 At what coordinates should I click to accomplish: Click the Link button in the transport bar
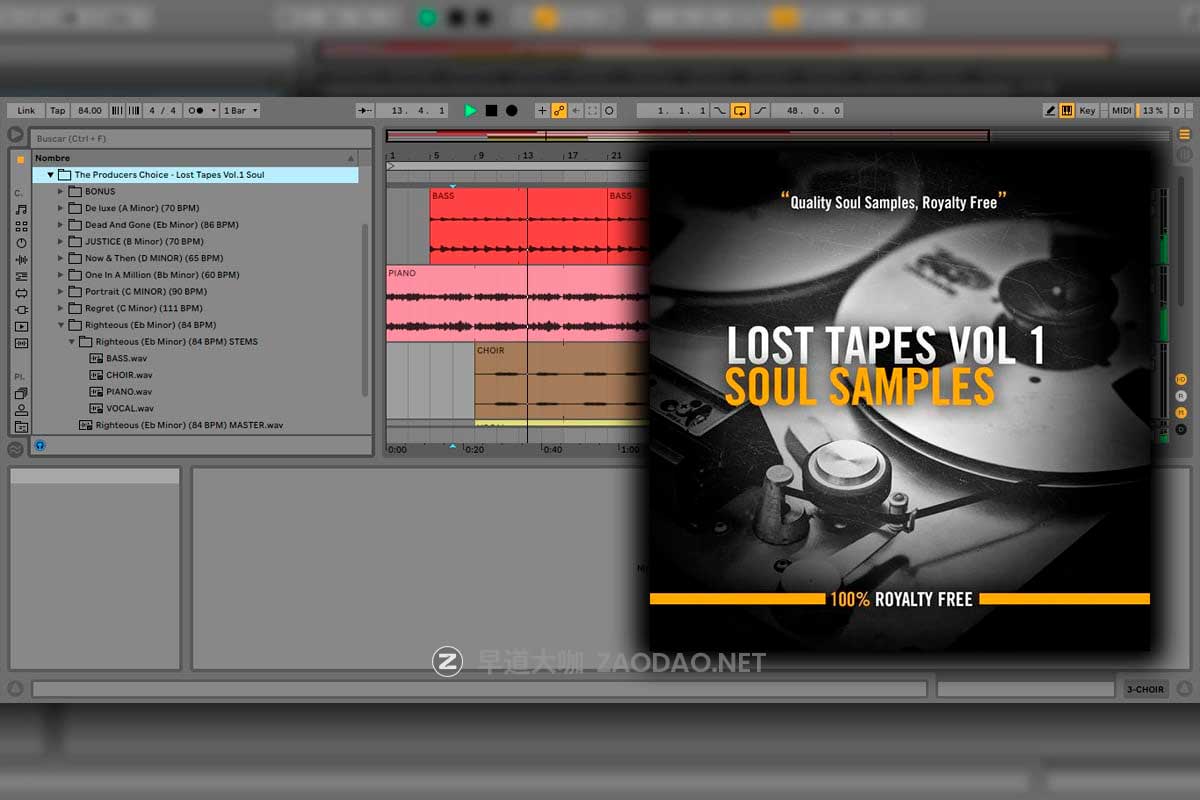pyautogui.click(x=27, y=110)
